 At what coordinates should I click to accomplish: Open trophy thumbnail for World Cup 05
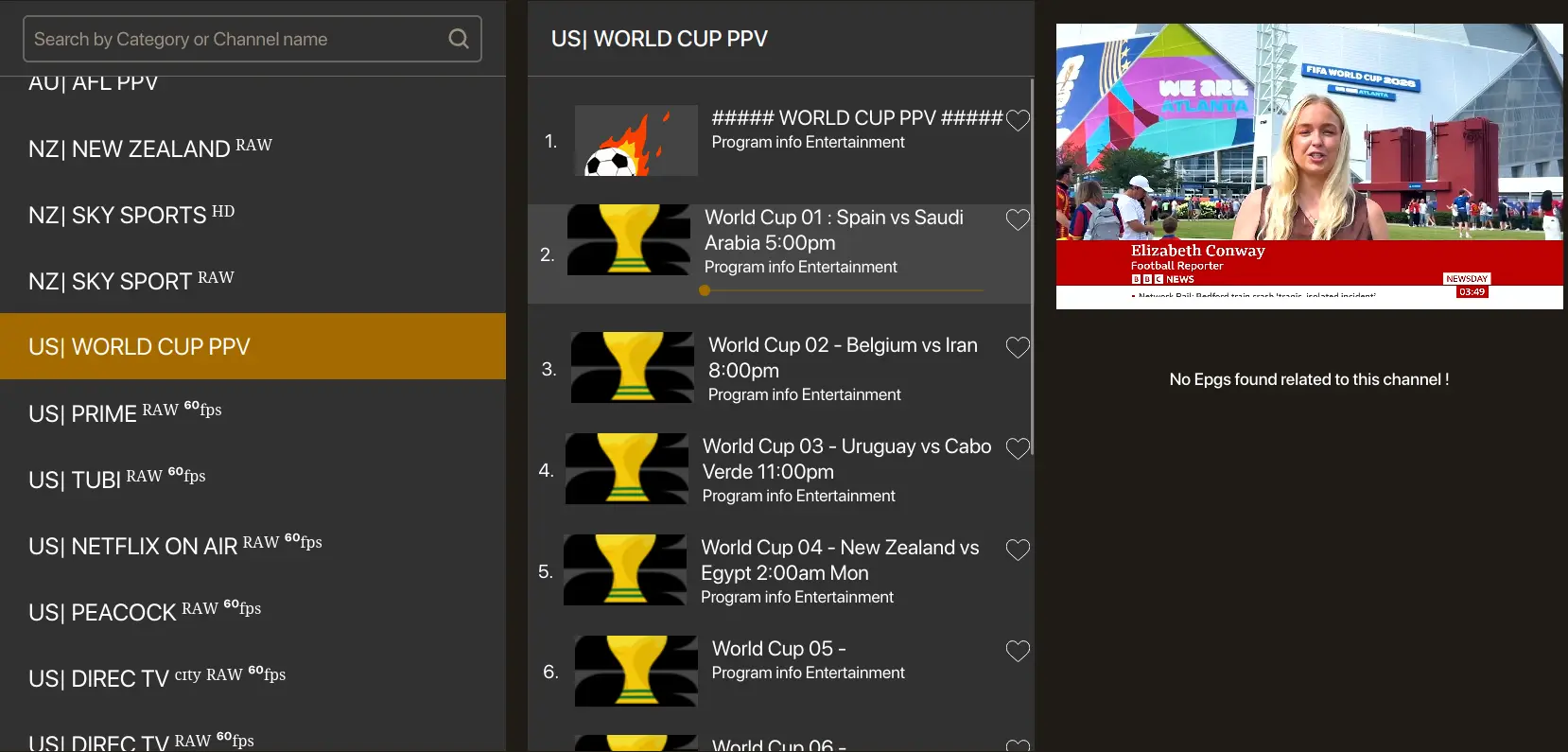click(636, 672)
